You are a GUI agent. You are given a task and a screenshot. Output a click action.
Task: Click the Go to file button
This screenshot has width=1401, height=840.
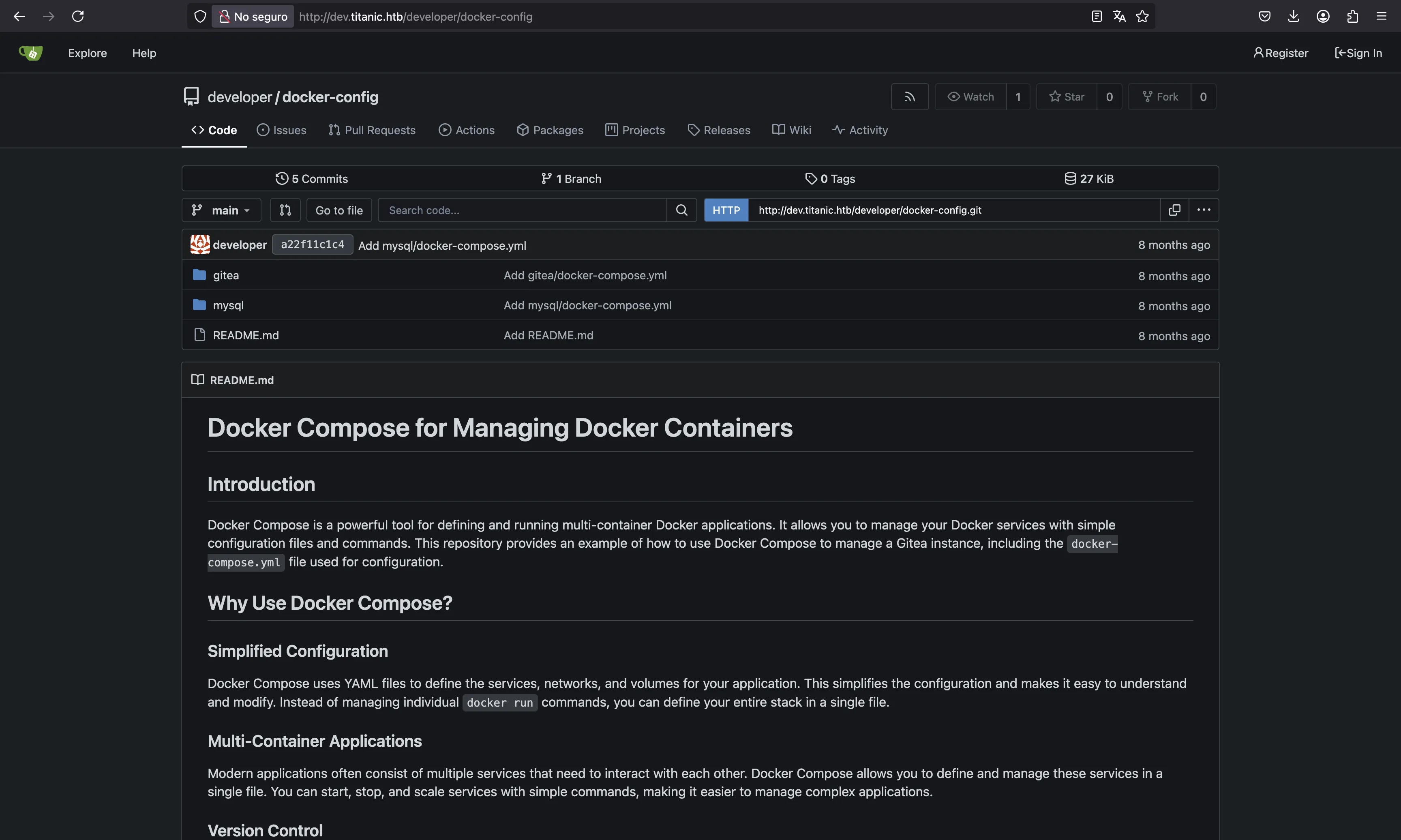339,210
